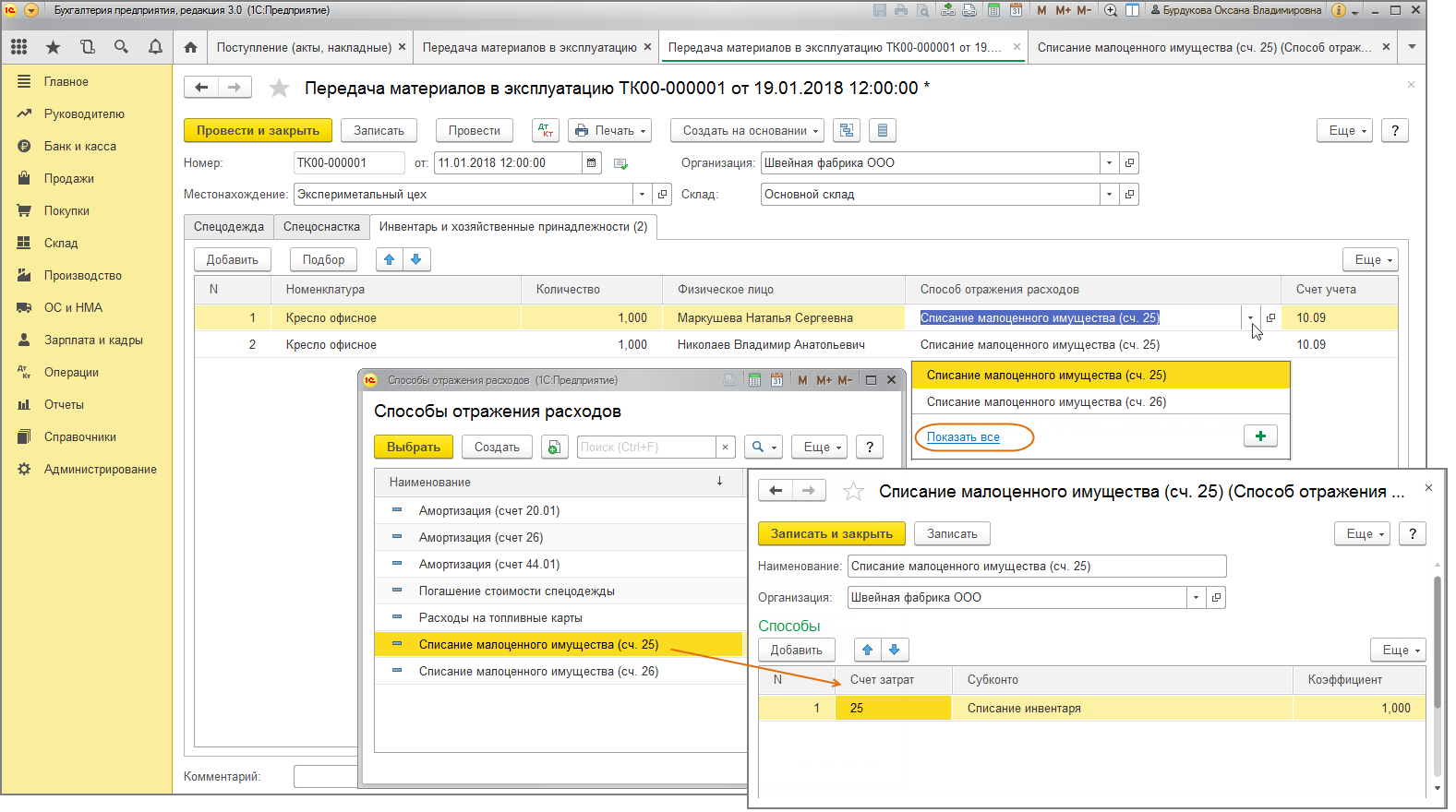Image resolution: width=1456 pixels, height=812 pixels.
Task: Navigate forward in the main document
Action: [235, 88]
